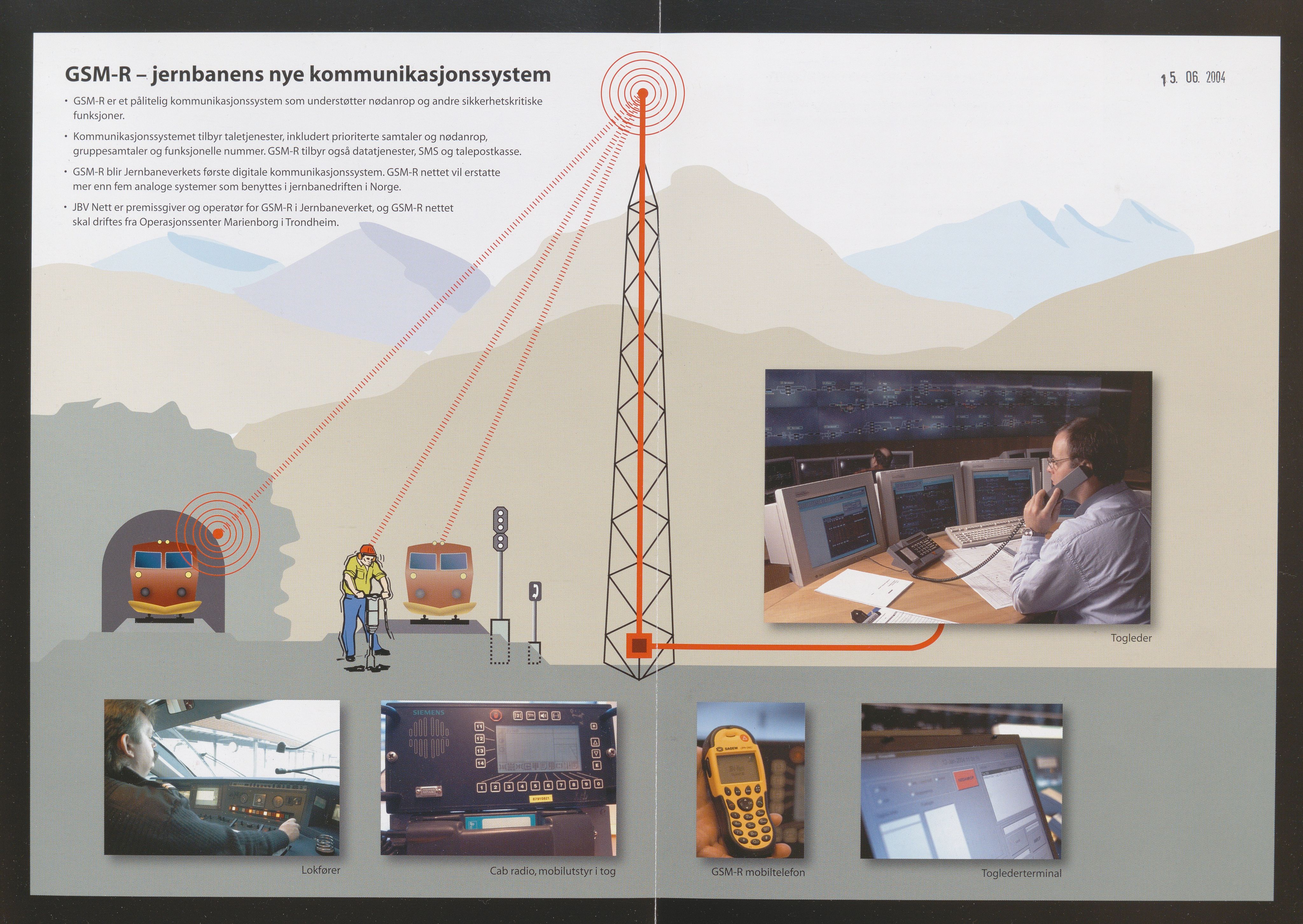Click the telephone sign on the post
1303x924 pixels.
click(x=534, y=591)
